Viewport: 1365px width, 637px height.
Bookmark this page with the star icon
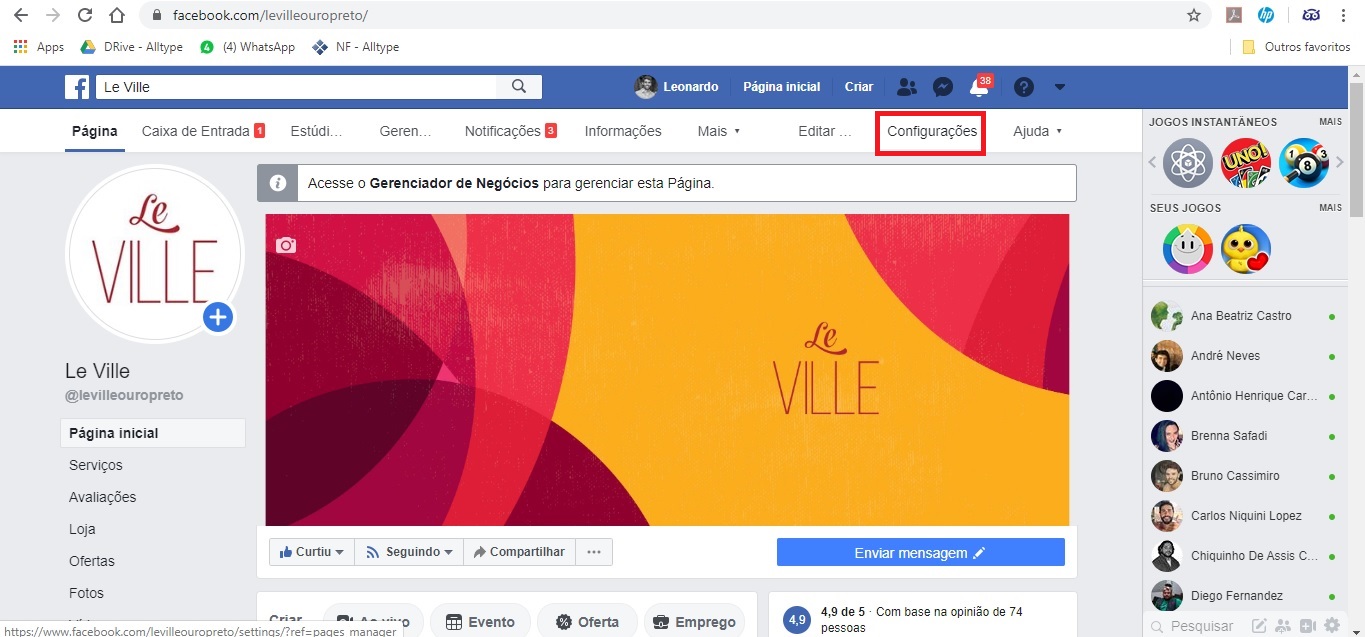coord(1193,15)
